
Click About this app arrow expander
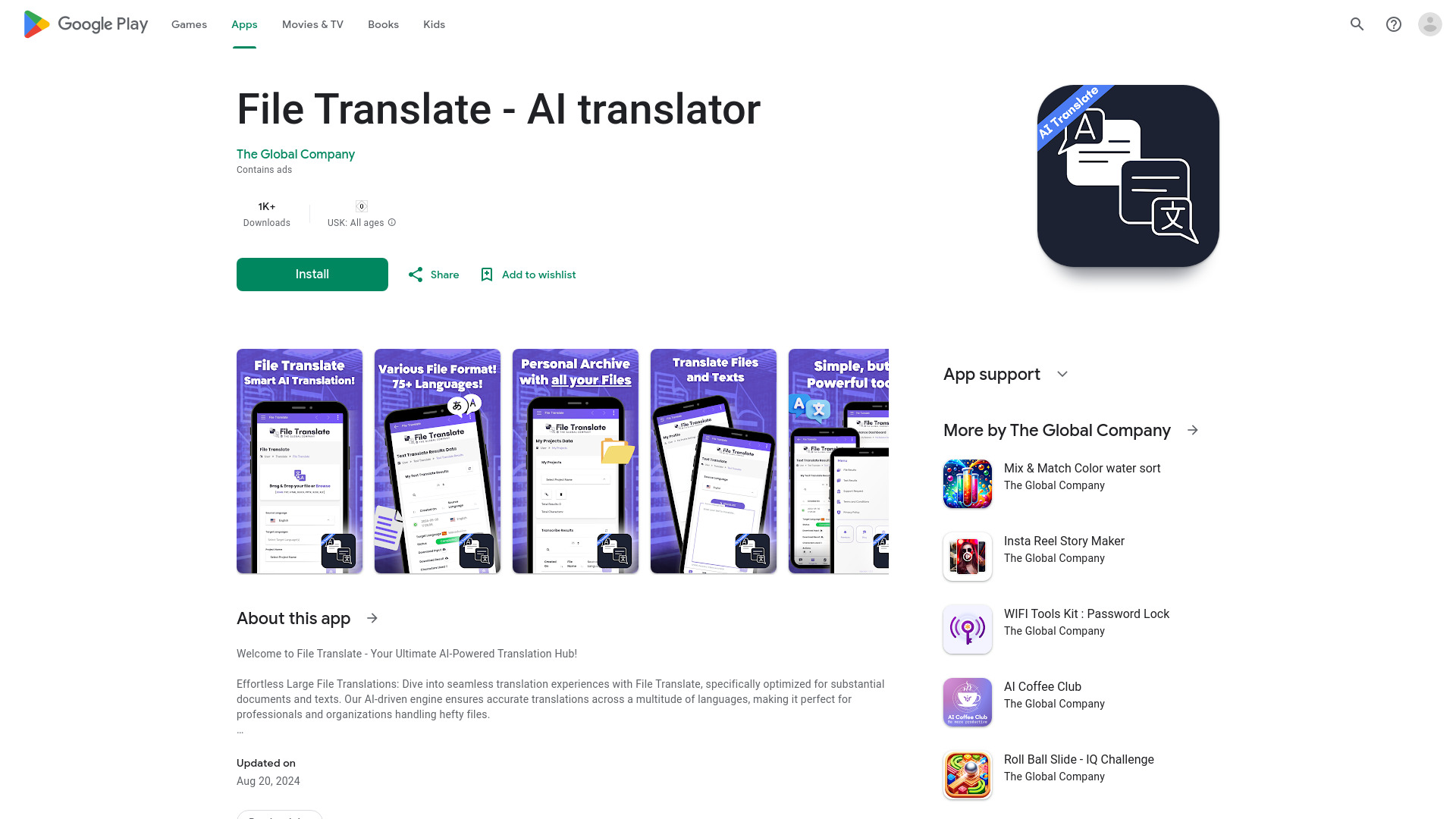[372, 618]
